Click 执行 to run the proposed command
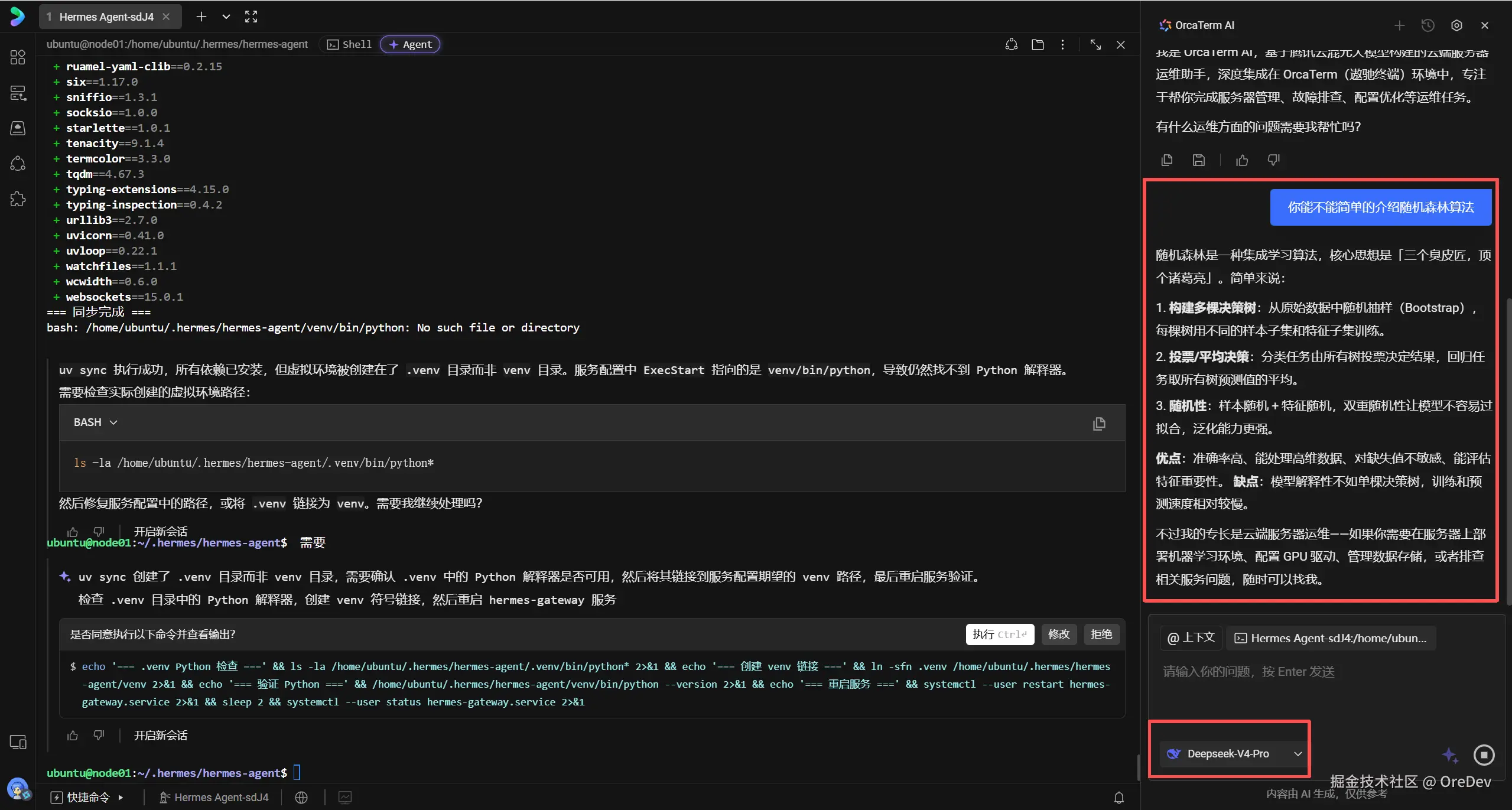Image resolution: width=1512 pixels, height=810 pixels. (1000, 635)
